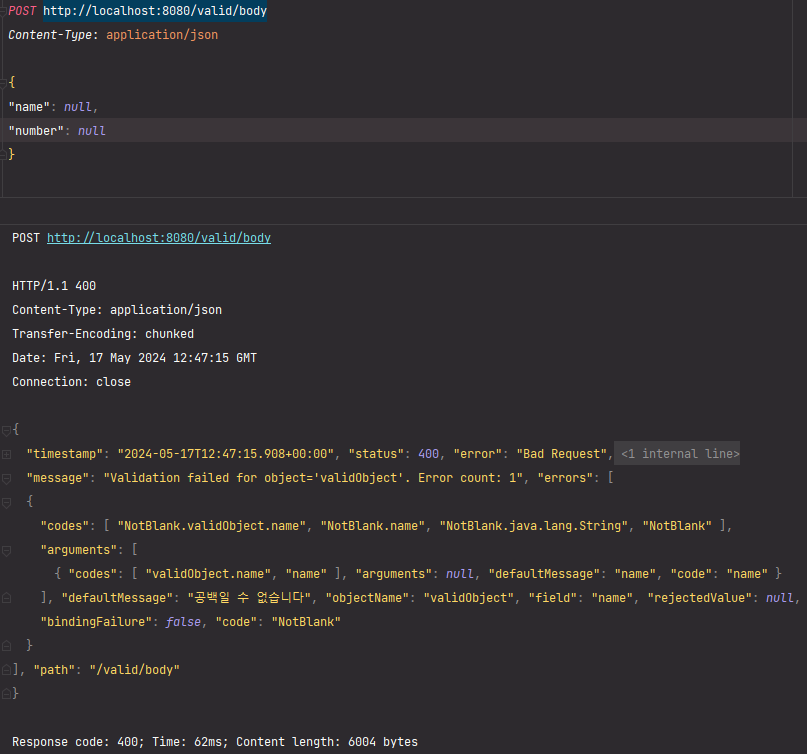Click the "Response code: 400" summary line
Image resolution: width=807 pixels, height=754 pixels.
point(215,742)
